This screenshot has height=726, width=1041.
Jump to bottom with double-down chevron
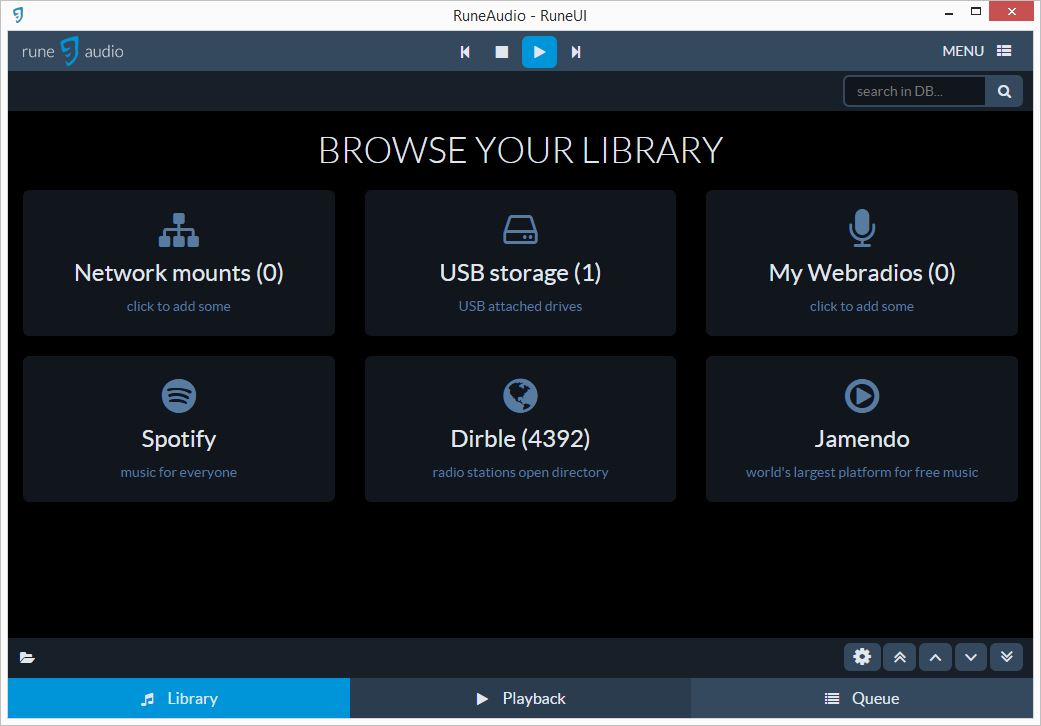(x=1007, y=657)
